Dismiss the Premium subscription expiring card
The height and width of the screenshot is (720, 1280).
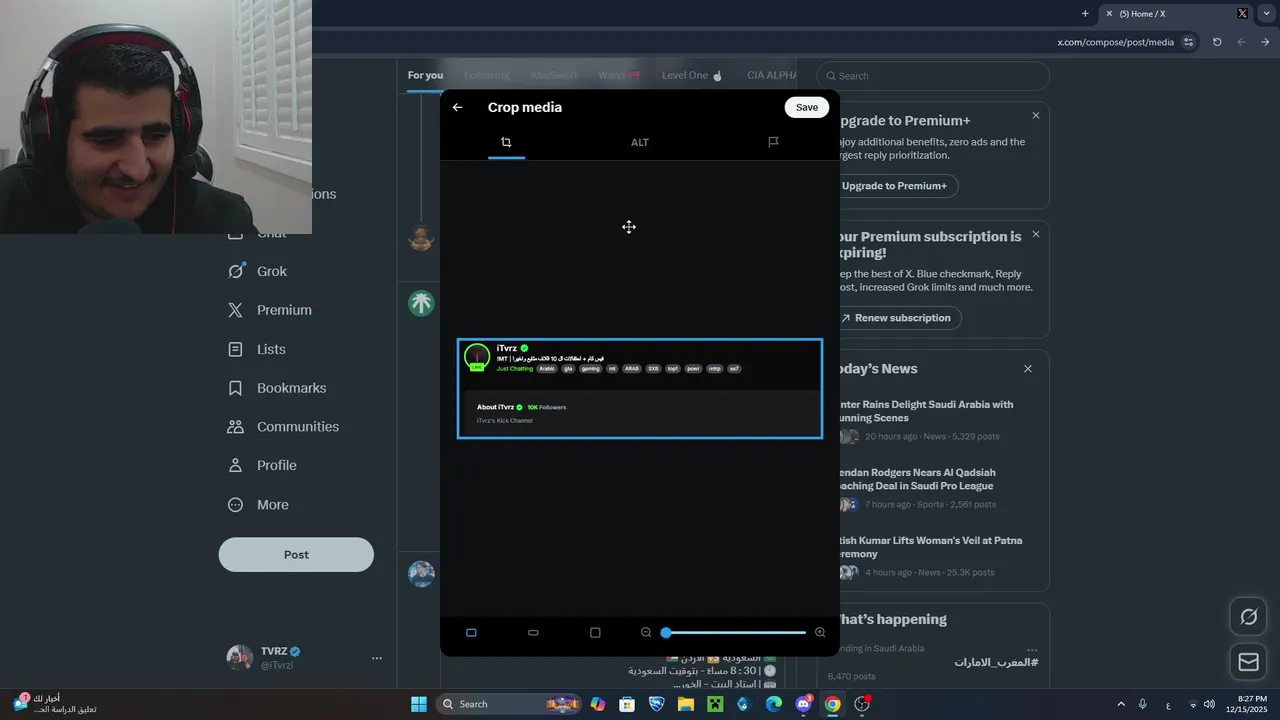(1036, 234)
